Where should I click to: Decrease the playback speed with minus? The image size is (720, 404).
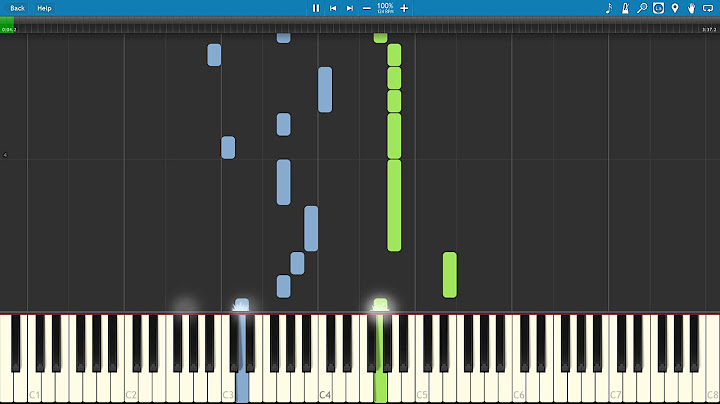367,8
